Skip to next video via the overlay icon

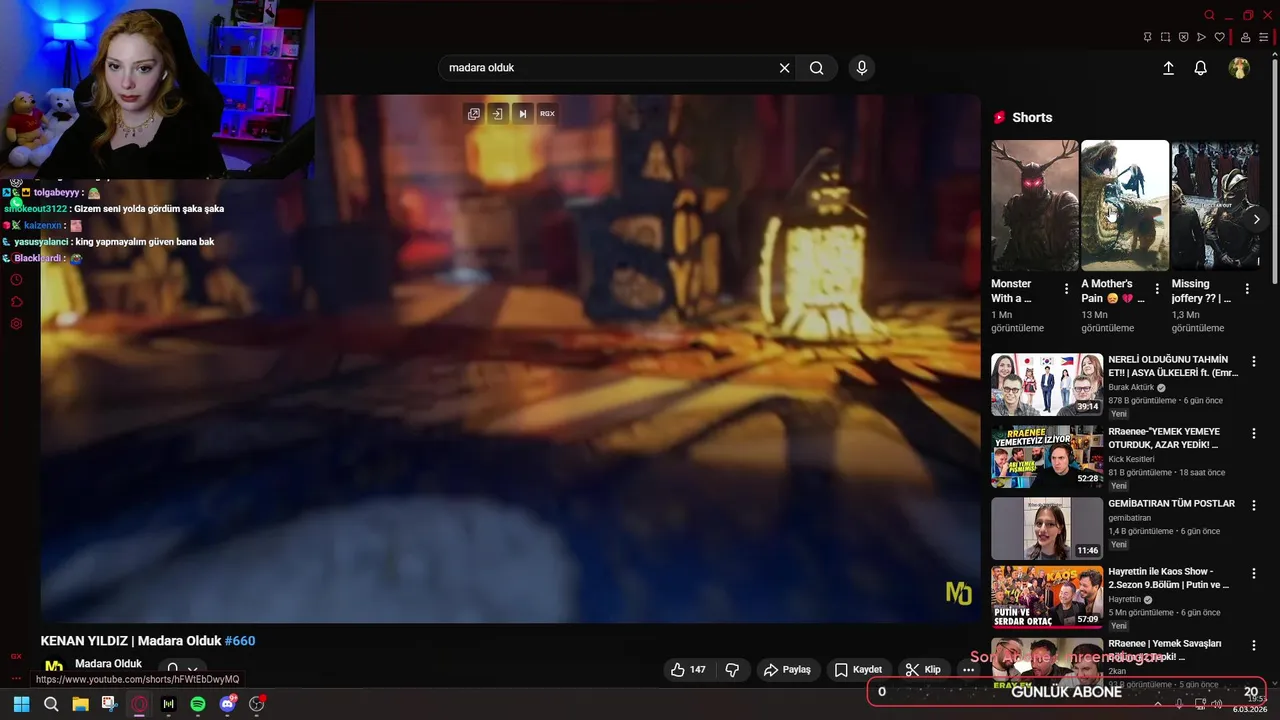click(x=522, y=114)
